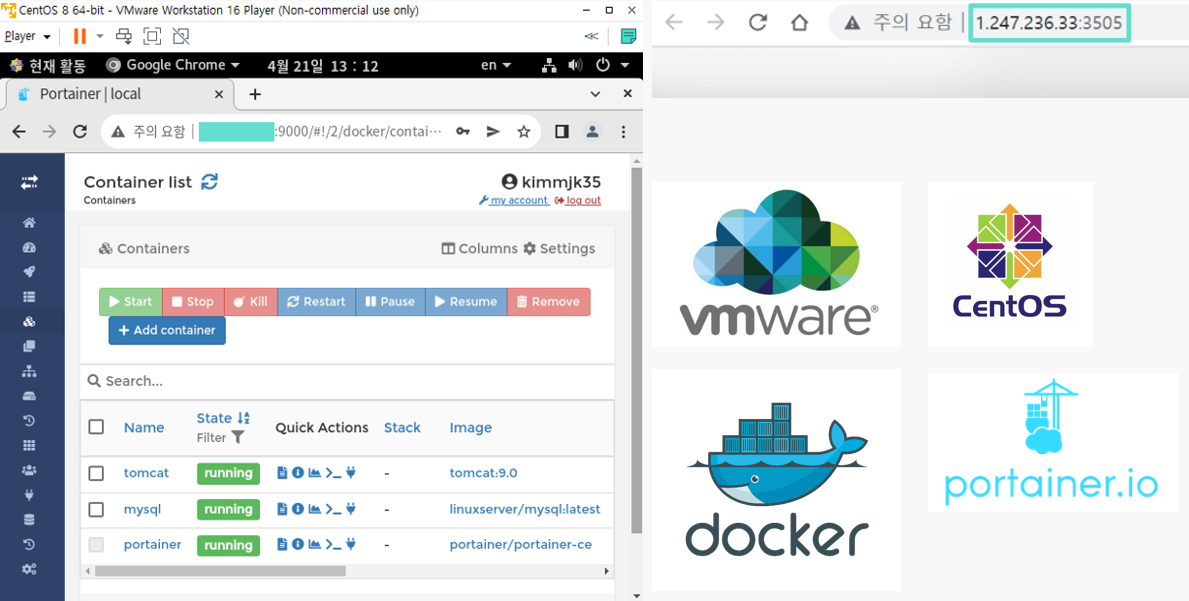This screenshot has height=601, width=1189.
Task: Click the horizontal table scrollbar
Action: 220,571
